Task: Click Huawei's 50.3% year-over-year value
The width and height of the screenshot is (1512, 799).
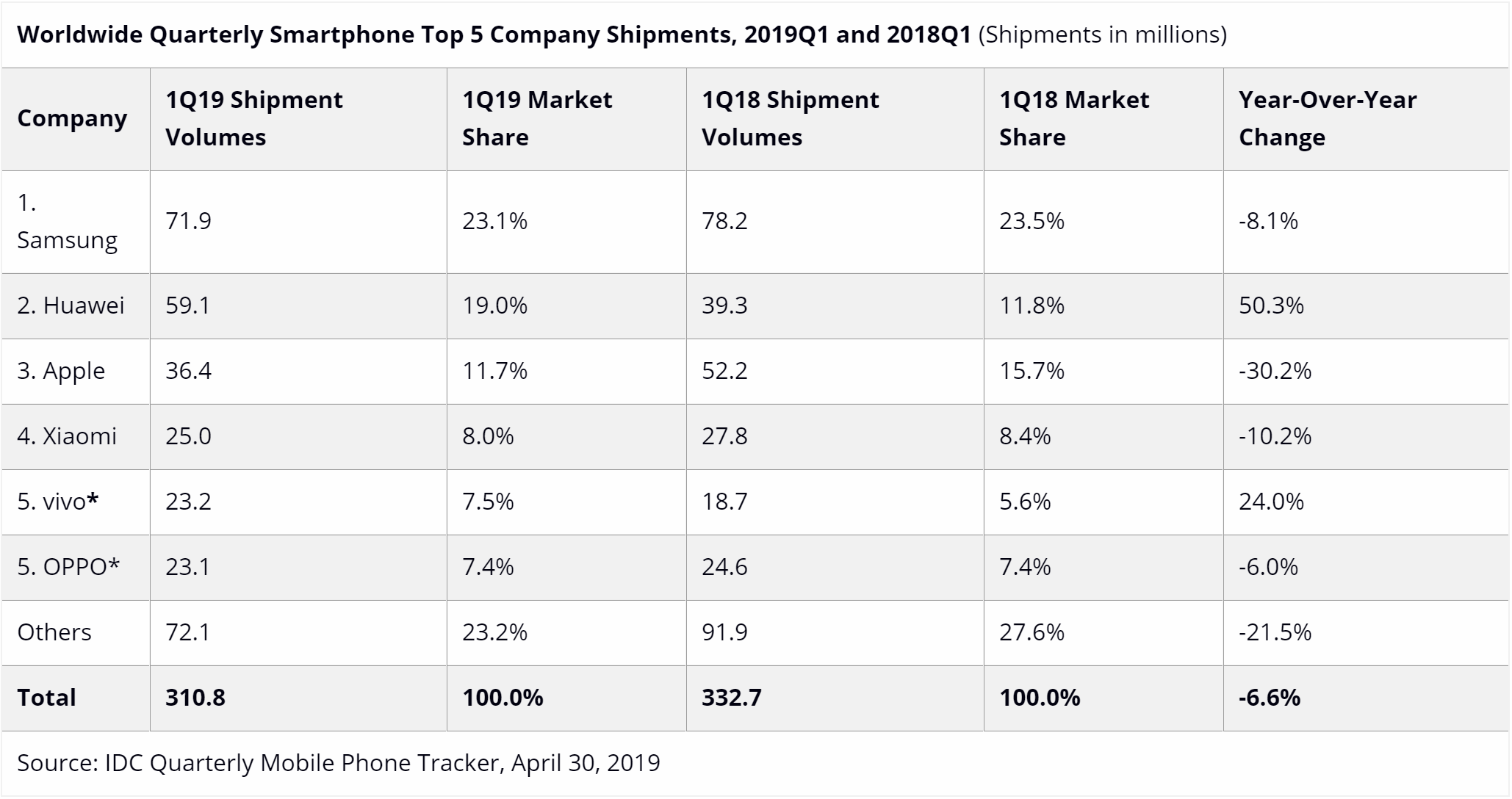Action: point(1271,305)
